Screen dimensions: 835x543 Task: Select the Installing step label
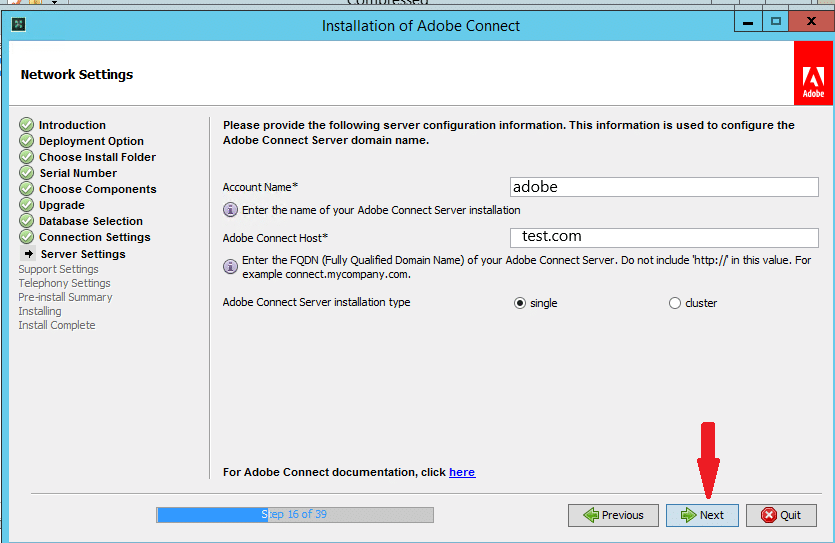coord(40,311)
